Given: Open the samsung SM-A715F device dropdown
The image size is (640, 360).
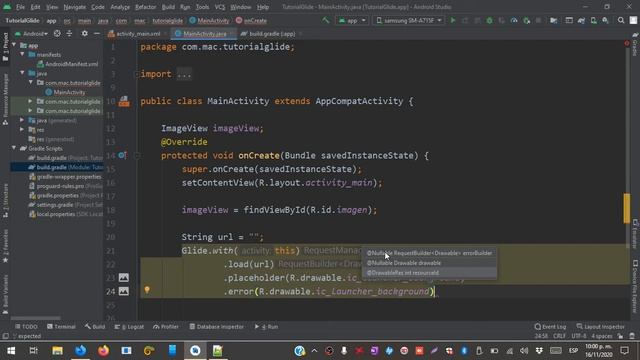Looking at the screenshot, I should pyautogui.click(x=409, y=20).
